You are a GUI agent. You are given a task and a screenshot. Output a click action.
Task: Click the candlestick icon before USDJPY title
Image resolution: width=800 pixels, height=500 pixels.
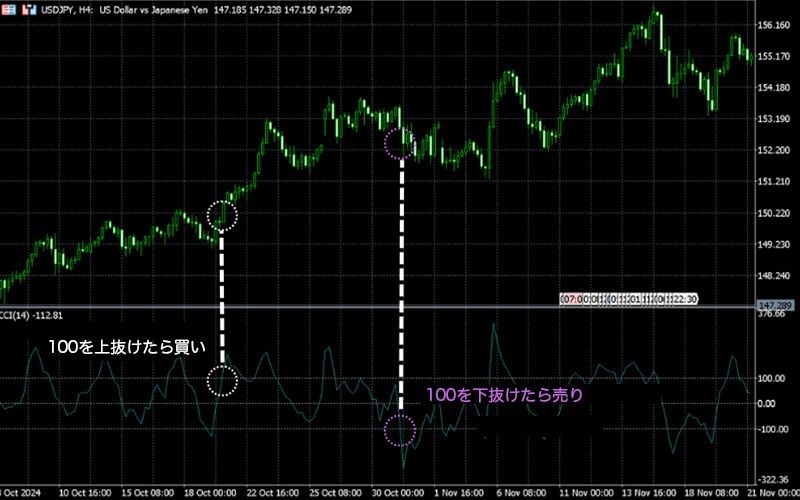click(x=29, y=9)
